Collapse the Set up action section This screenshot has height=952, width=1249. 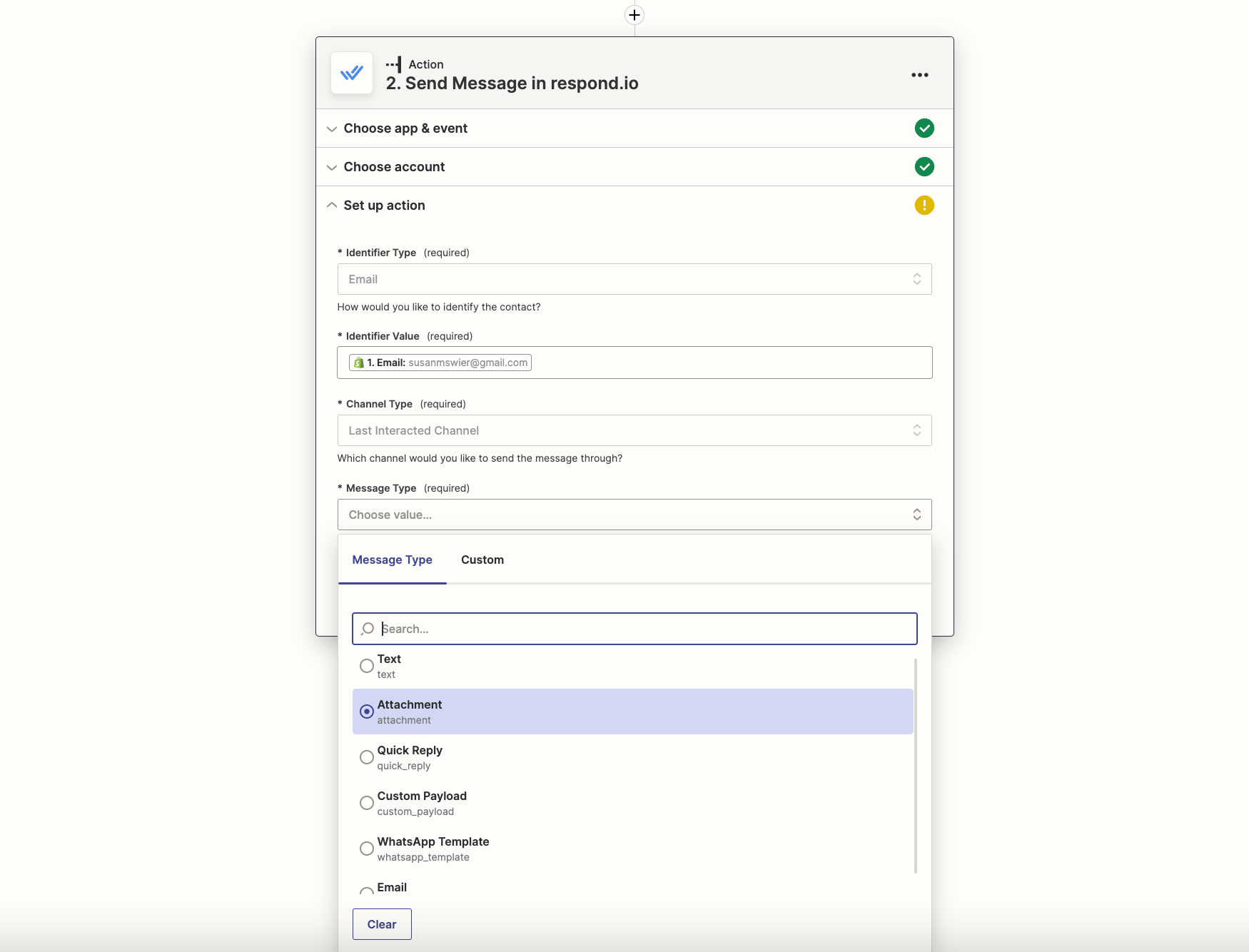(332, 205)
